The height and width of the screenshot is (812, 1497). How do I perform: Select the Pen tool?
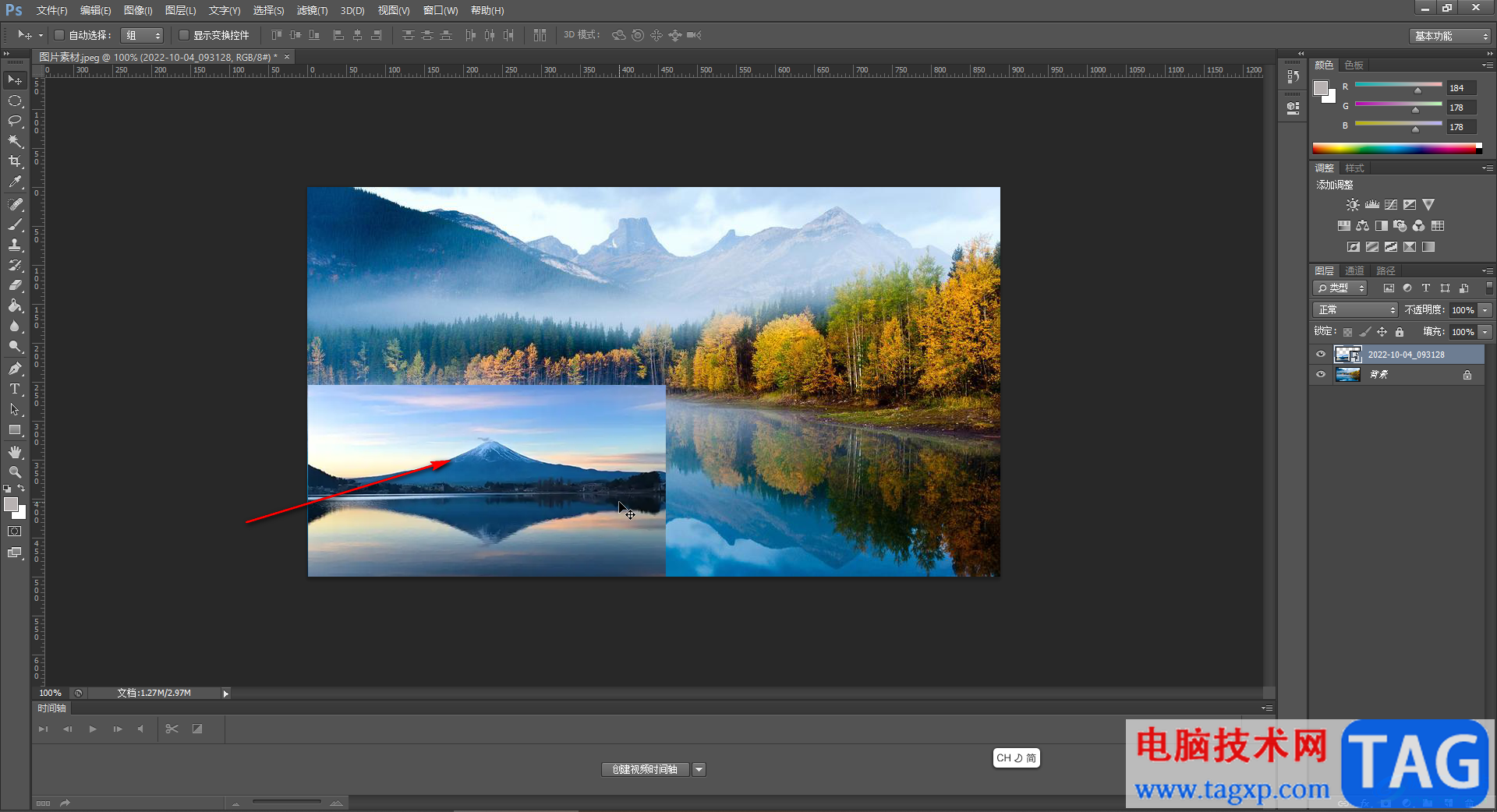point(15,369)
